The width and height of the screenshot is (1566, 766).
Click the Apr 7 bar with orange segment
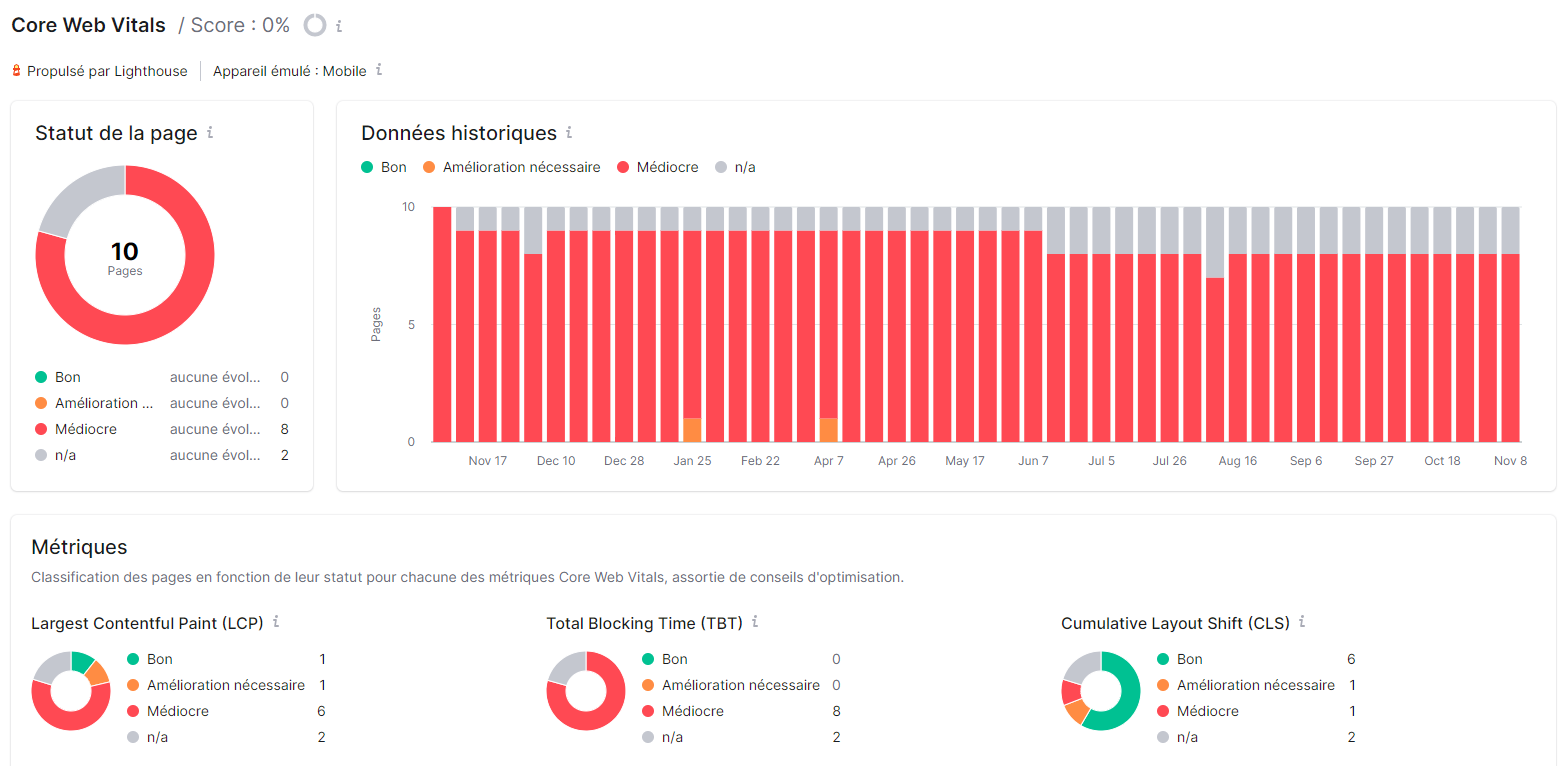click(x=828, y=325)
